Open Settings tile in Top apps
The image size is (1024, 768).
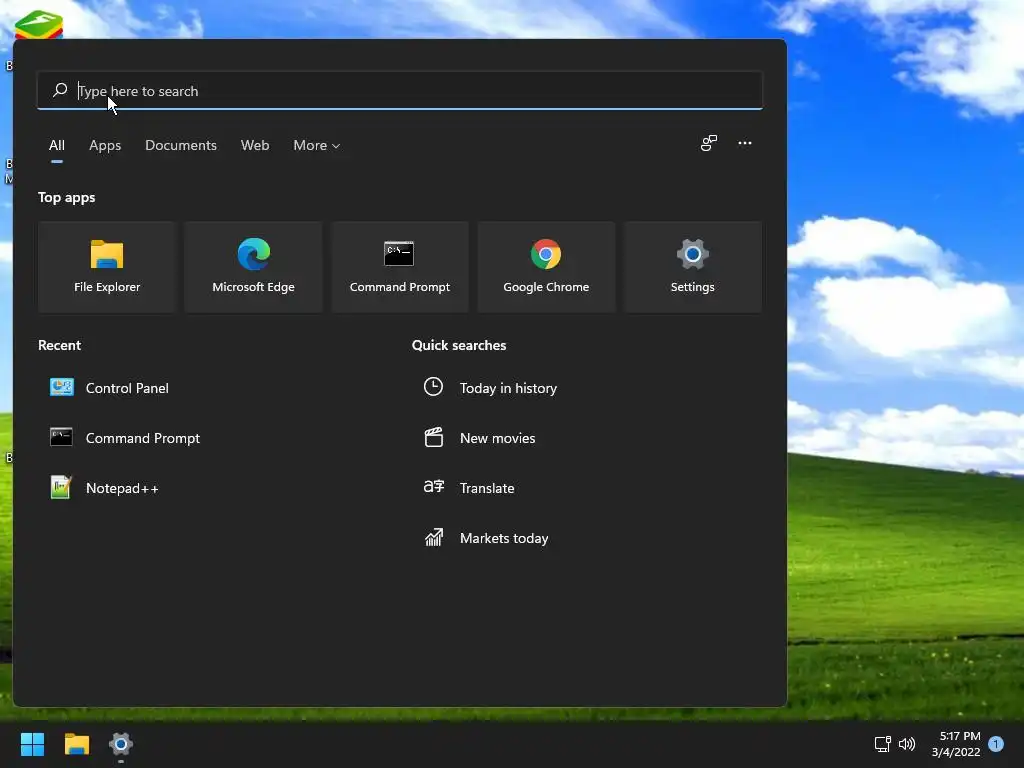point(692,267)
